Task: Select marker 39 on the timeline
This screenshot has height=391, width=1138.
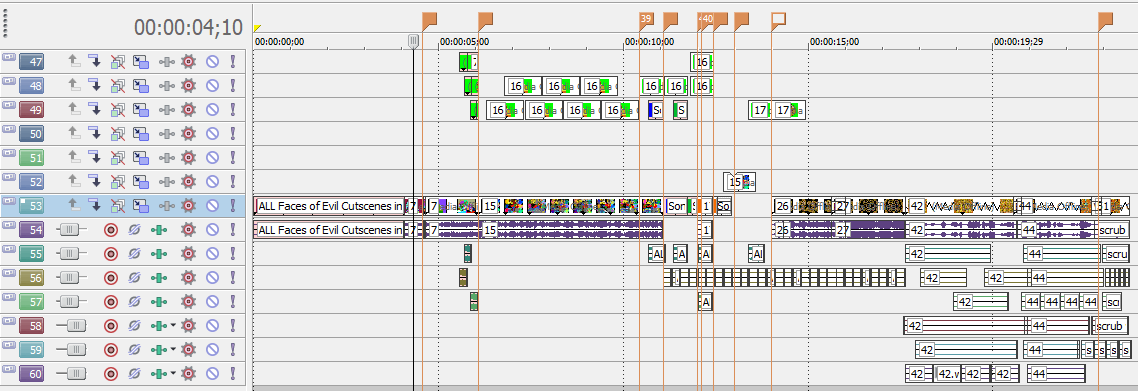Action: (646, 20)
